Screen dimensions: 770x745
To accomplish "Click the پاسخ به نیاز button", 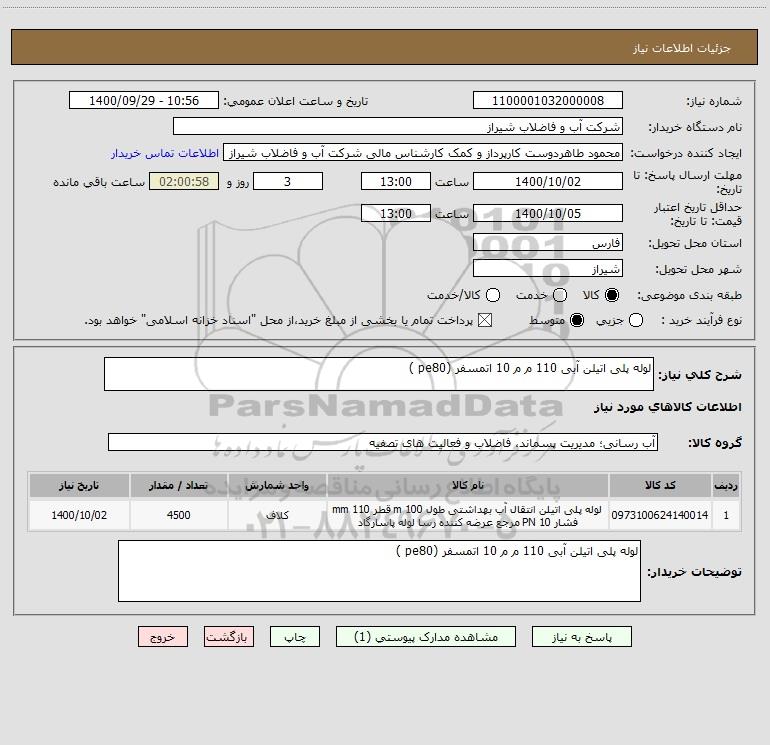I will (x=581, y=637).
